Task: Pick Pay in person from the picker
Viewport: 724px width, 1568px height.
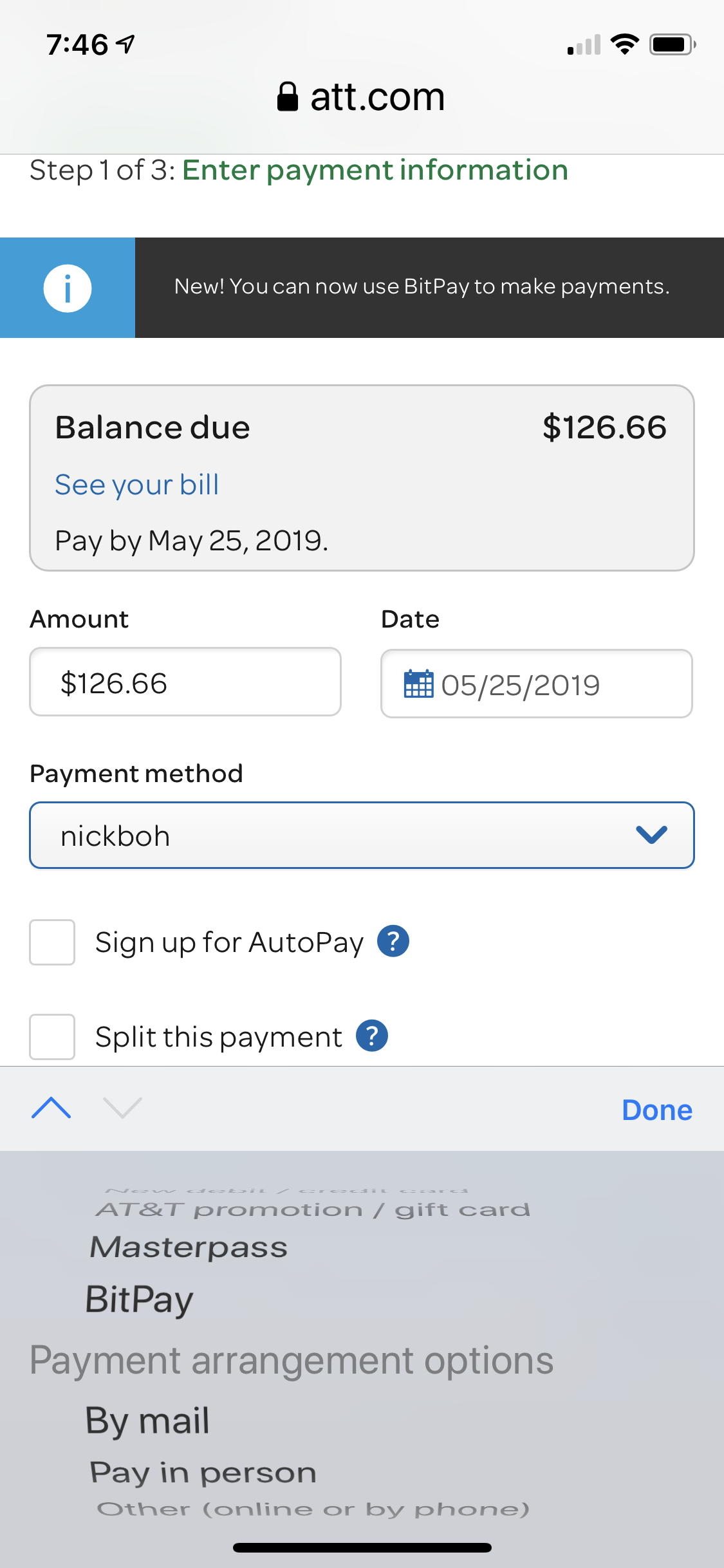Action: point(203,1473)
